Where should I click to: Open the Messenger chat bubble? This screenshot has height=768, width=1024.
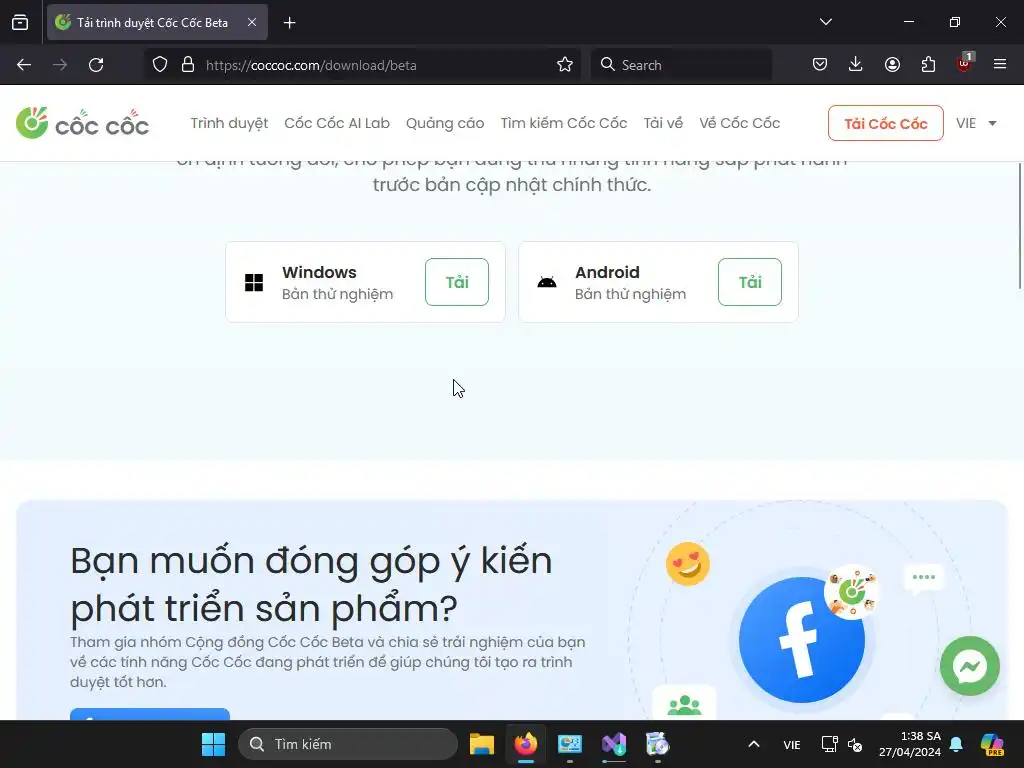coord(970,666)
